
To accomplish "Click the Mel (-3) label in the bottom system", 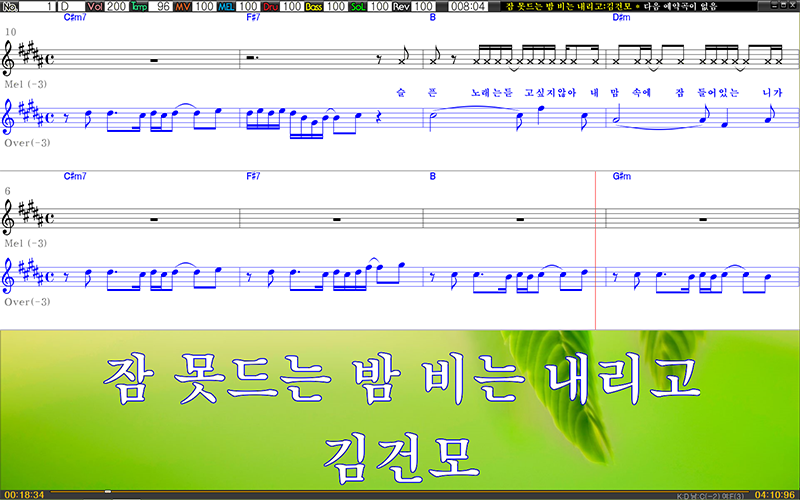I will pos(26,243).
